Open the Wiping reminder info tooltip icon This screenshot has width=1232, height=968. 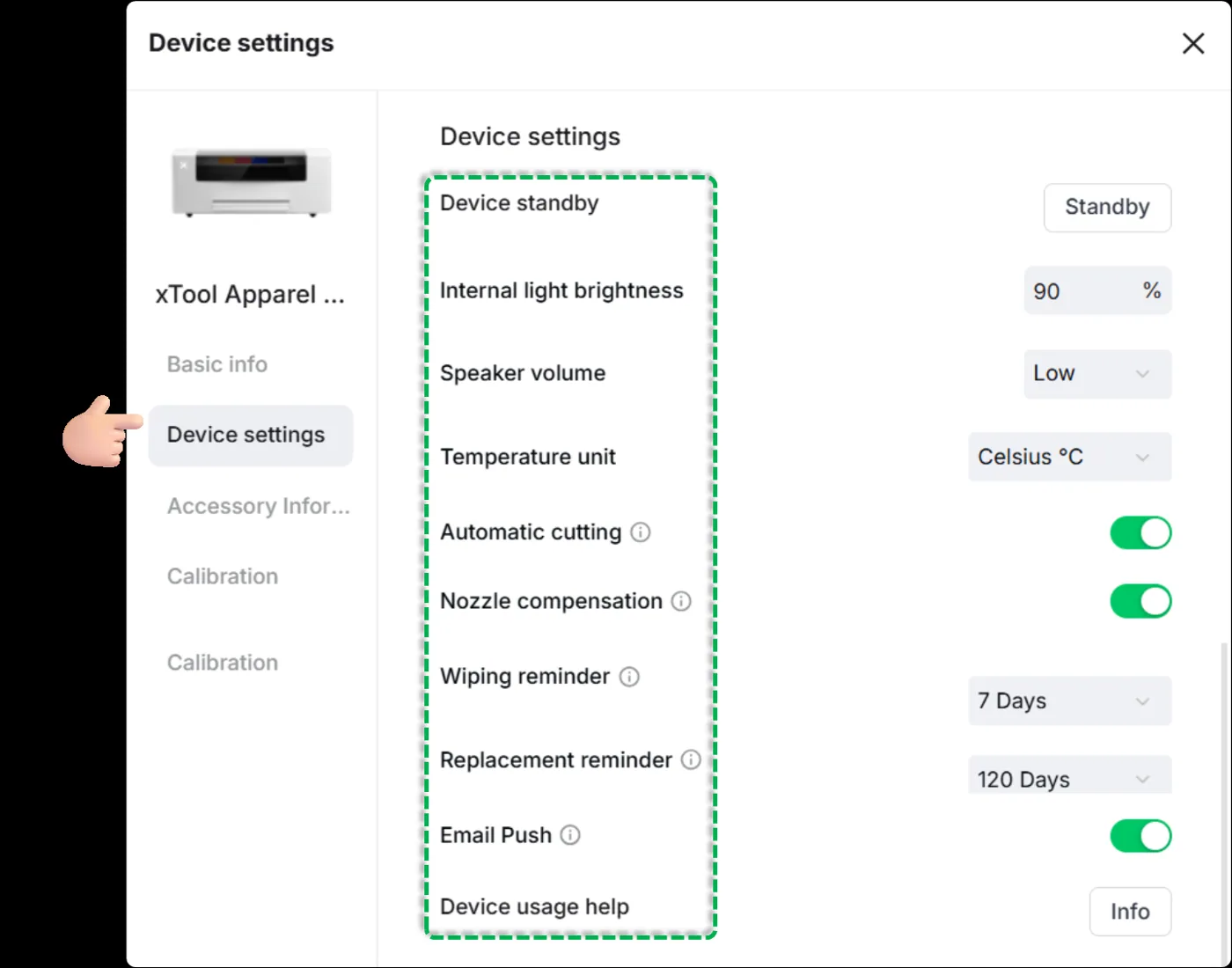click(x=629, y=677)
